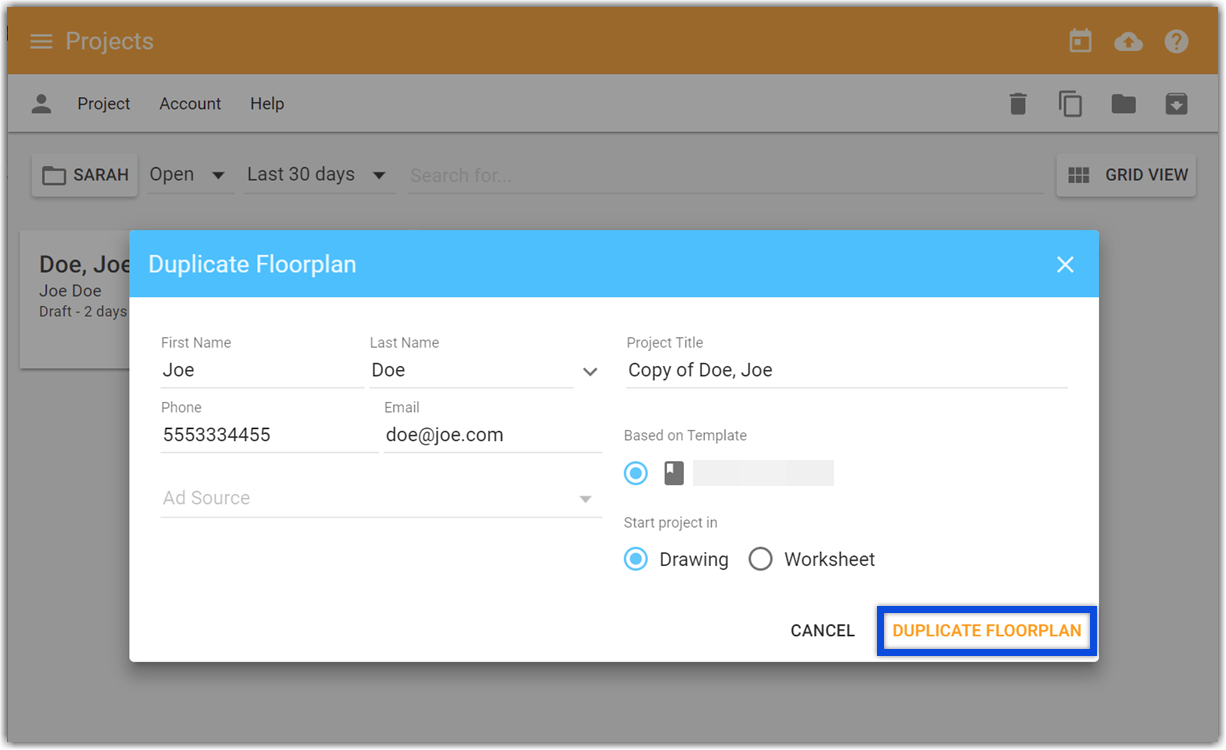Click the CANCEL button
Viewport: 1226px width, 750px height.
click(823, 631)
